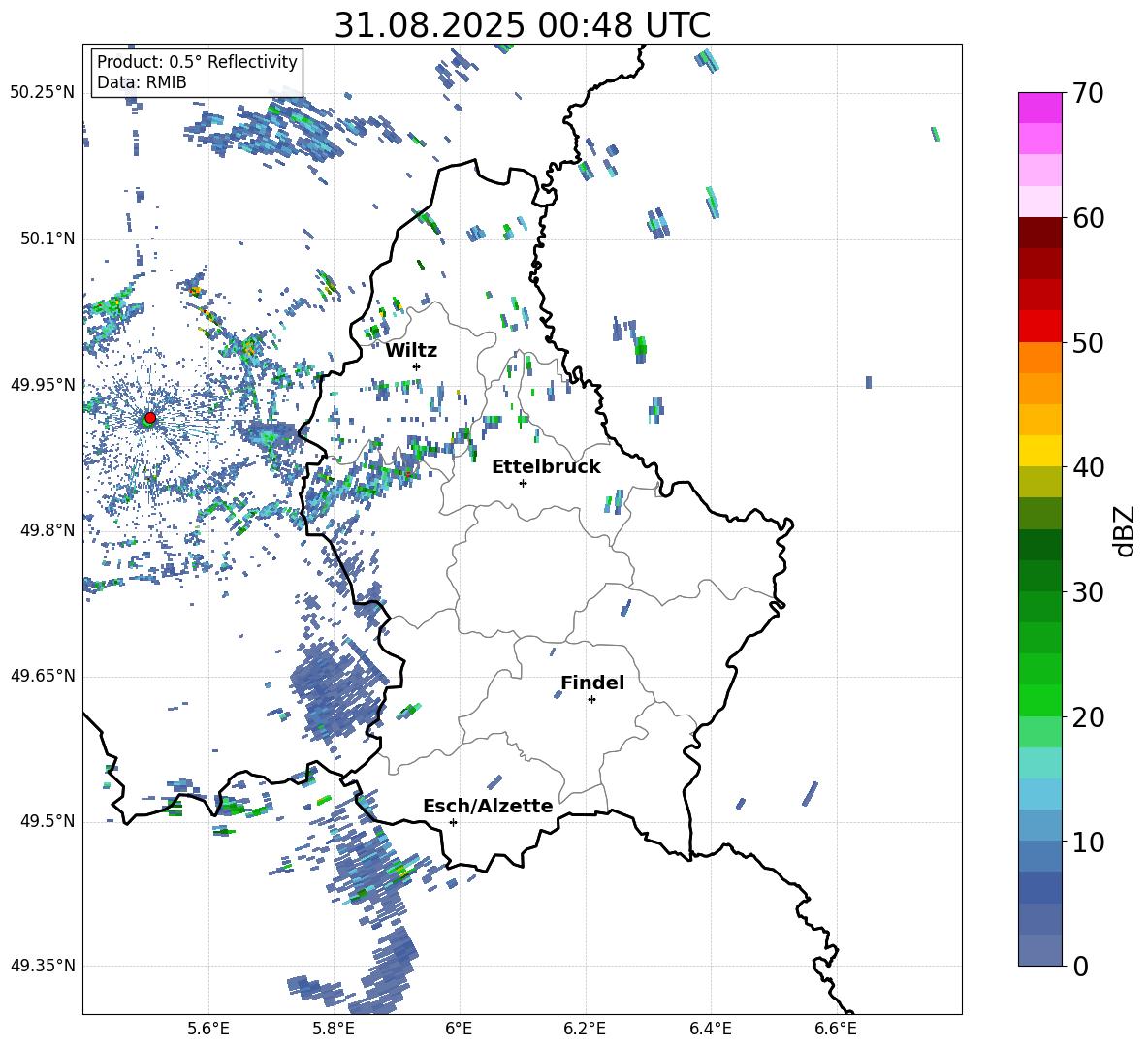1148x1048 pixels.
Task: Click the 0 colorbar tick label
Action: pyautogui.click(x=1080, y=966)
